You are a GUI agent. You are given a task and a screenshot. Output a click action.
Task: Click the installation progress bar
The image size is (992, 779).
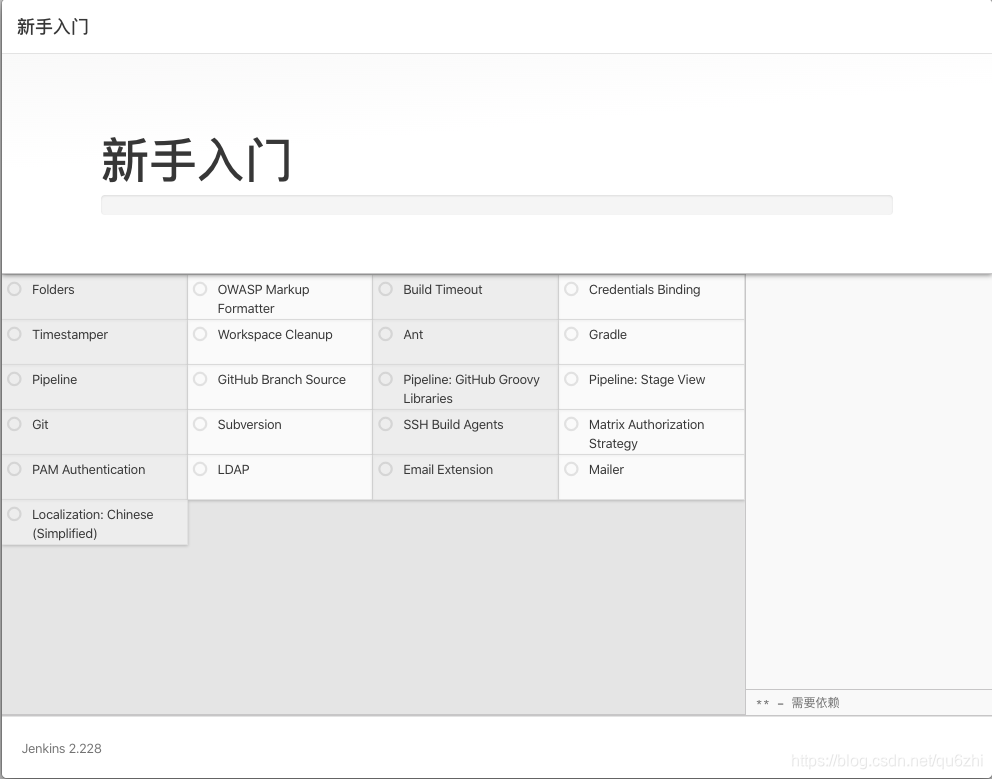[497, 205]
